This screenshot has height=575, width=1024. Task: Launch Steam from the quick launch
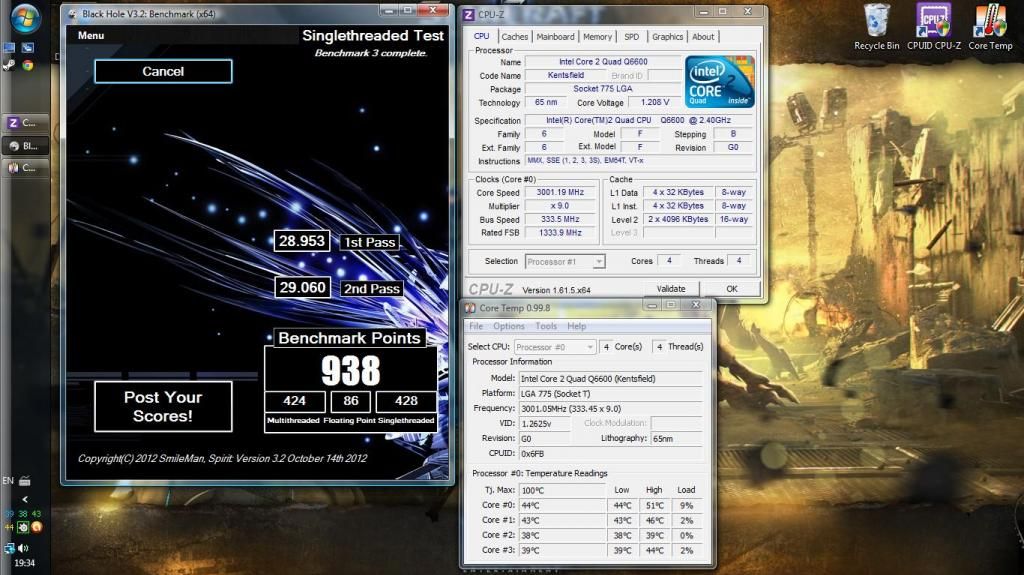9,65
